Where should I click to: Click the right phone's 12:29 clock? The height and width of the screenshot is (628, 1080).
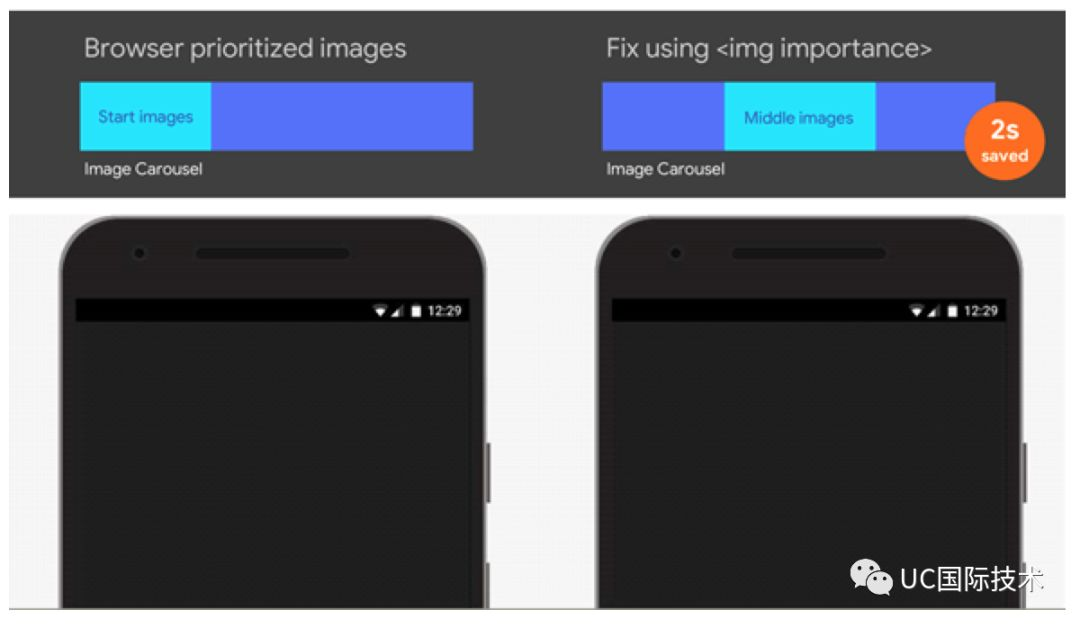point(981,311)
